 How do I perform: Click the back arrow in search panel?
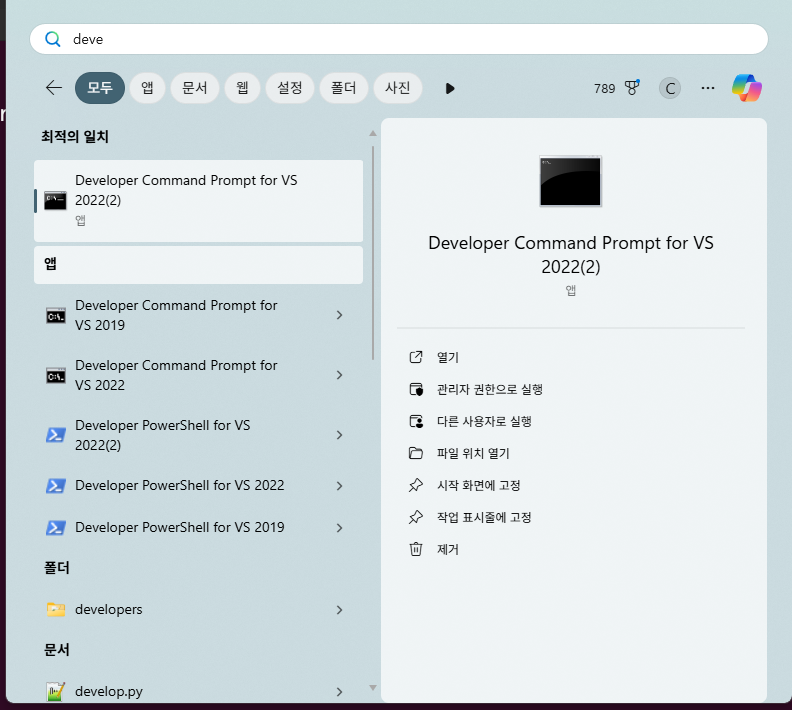(54, 88)
